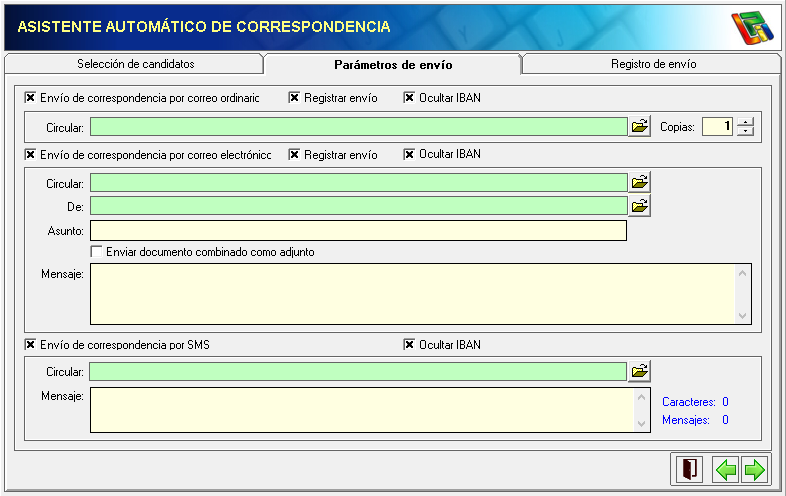Click the De sender field
Image resolution: width=786 pixels, height=496 pixels.
359,206
